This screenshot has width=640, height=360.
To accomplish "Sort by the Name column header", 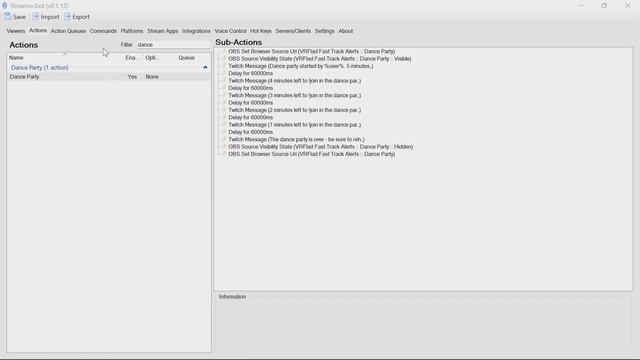I will click(x=16, y=58).
